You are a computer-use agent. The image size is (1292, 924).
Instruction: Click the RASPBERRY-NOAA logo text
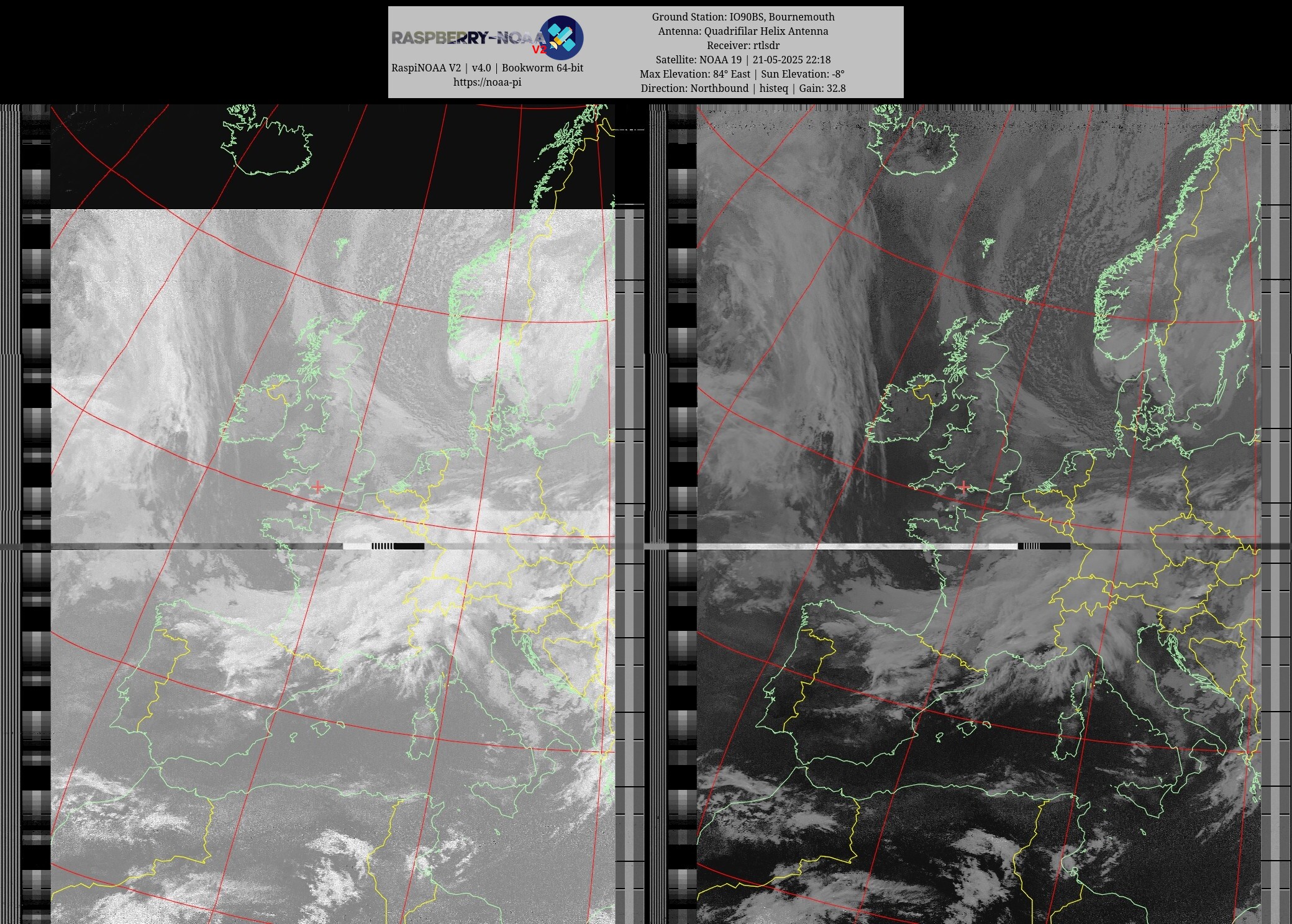tap(468, 38)
